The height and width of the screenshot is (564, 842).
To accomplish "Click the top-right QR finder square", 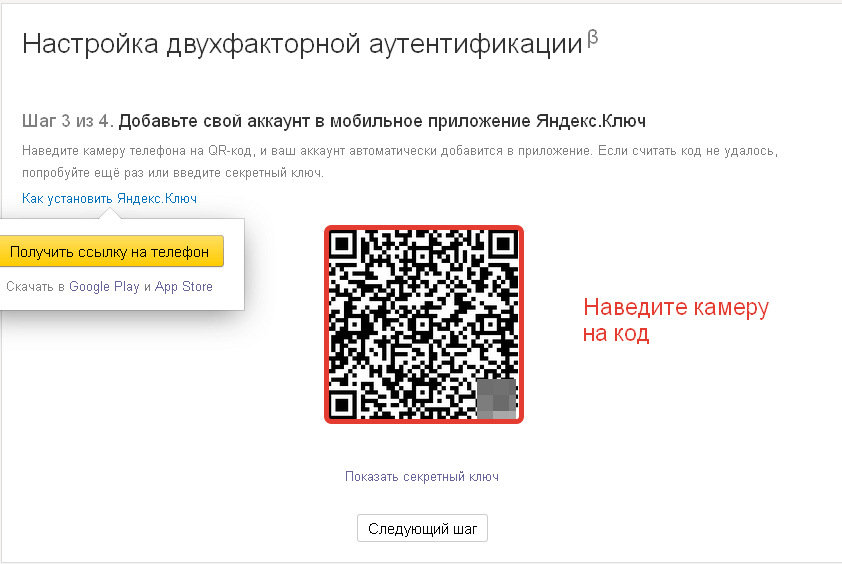I will [503, 244].
